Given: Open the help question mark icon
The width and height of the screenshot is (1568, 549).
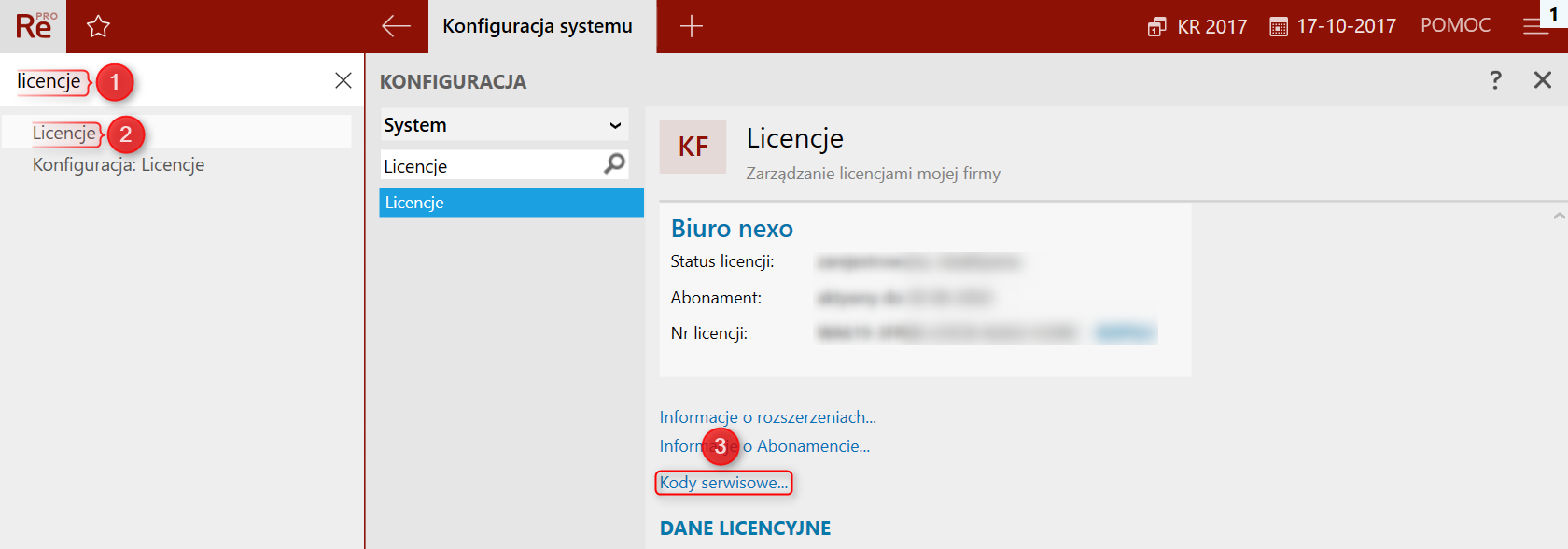Looking at the screenshot, I should 1495,80.
